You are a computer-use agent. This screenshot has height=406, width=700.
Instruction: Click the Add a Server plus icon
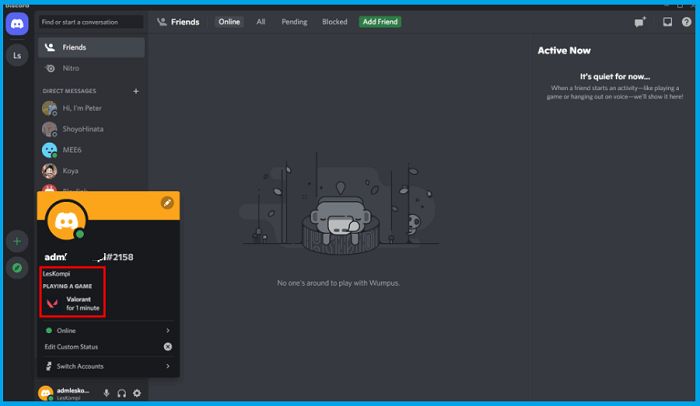click(x=16, y=241)
